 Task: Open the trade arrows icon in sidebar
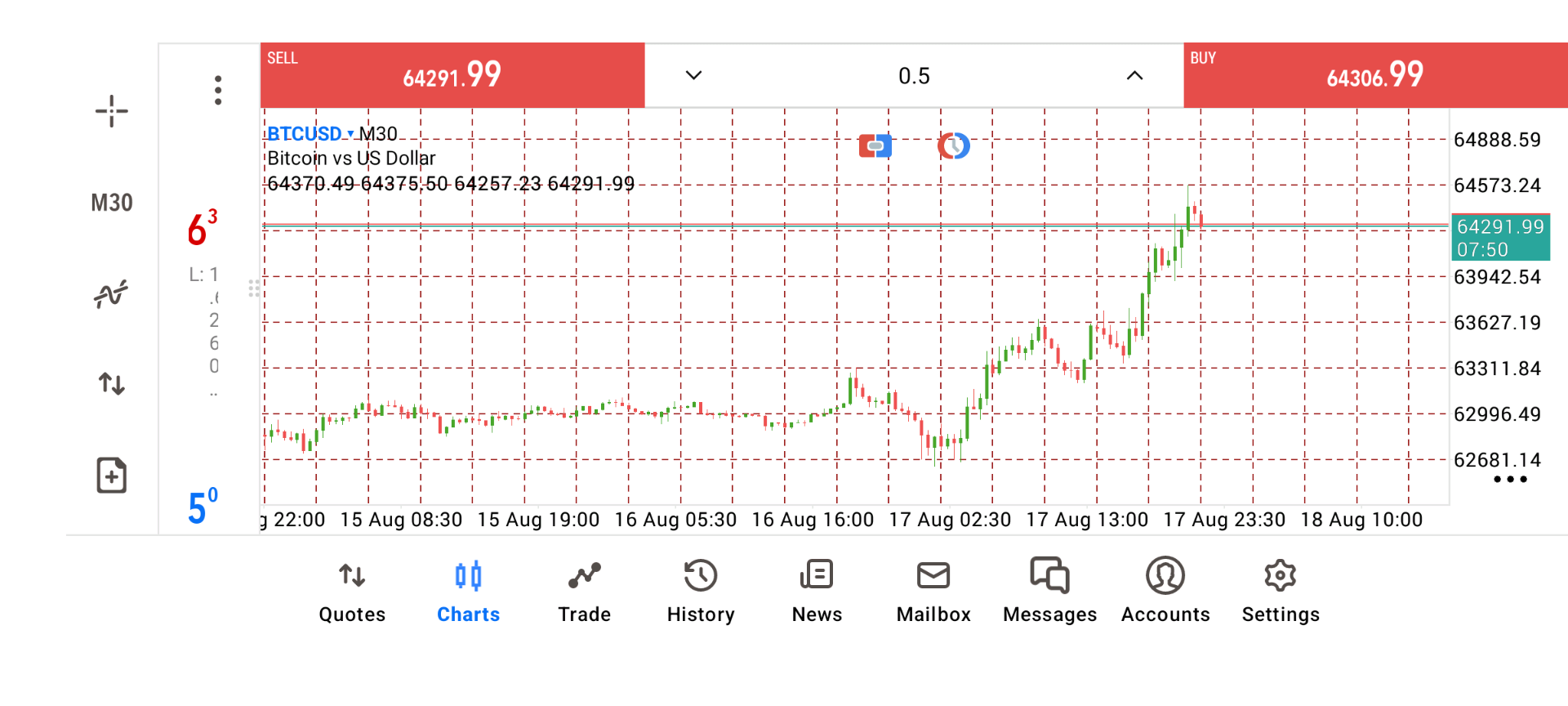[x=111, y=383]
